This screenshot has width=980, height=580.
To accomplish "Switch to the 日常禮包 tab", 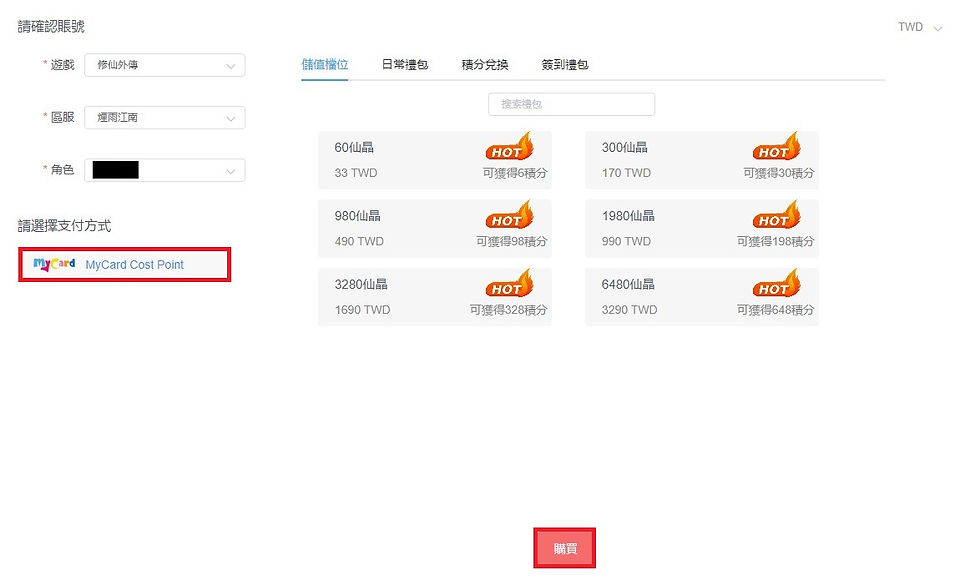I will click(404, 64).
